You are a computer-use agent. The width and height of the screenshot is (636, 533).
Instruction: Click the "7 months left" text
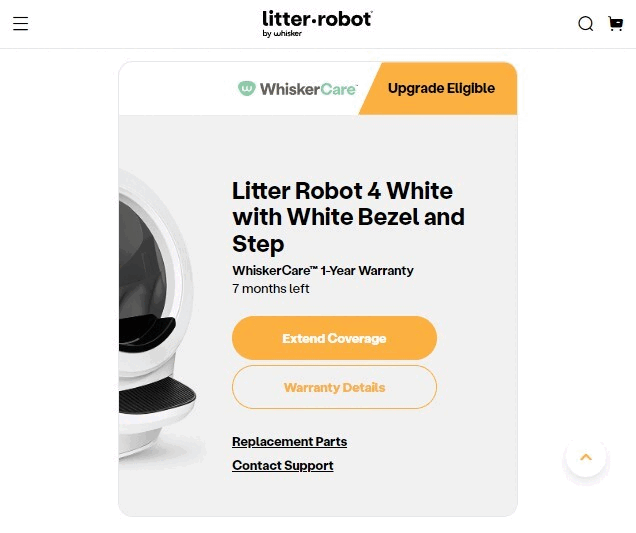270,289
